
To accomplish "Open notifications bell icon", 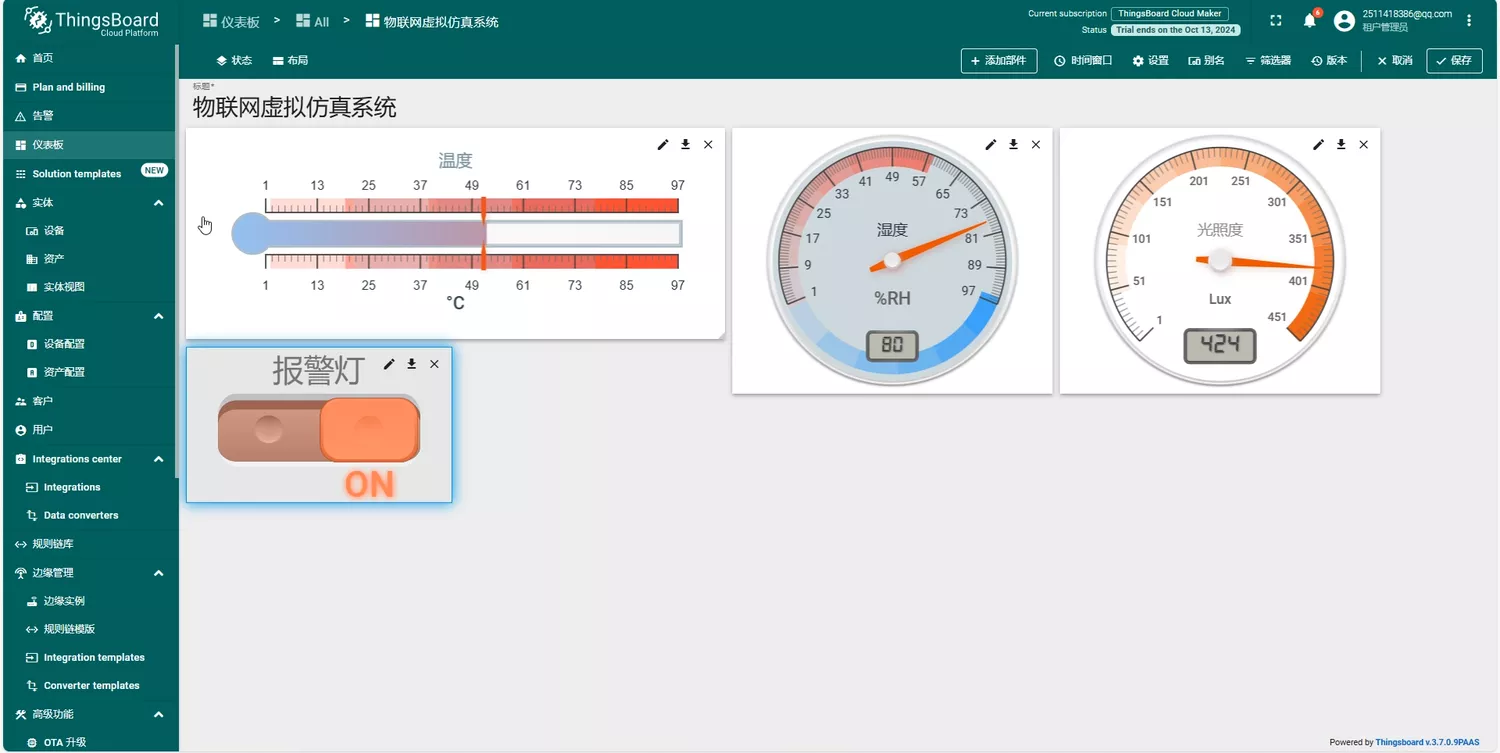I will [x=1309, y=21].
